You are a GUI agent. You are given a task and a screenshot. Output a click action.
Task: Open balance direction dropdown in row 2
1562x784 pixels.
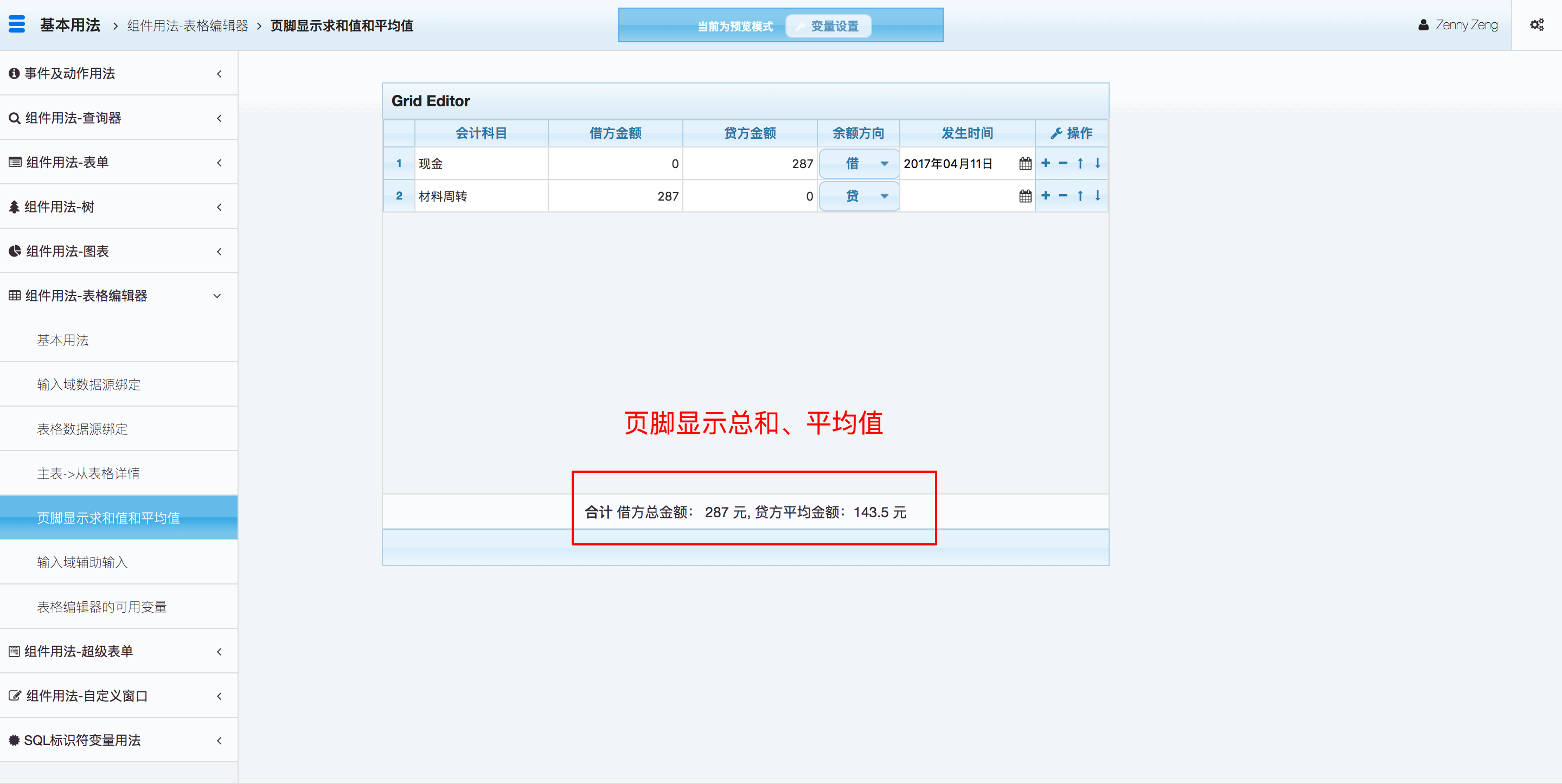[x=884, y=196]
